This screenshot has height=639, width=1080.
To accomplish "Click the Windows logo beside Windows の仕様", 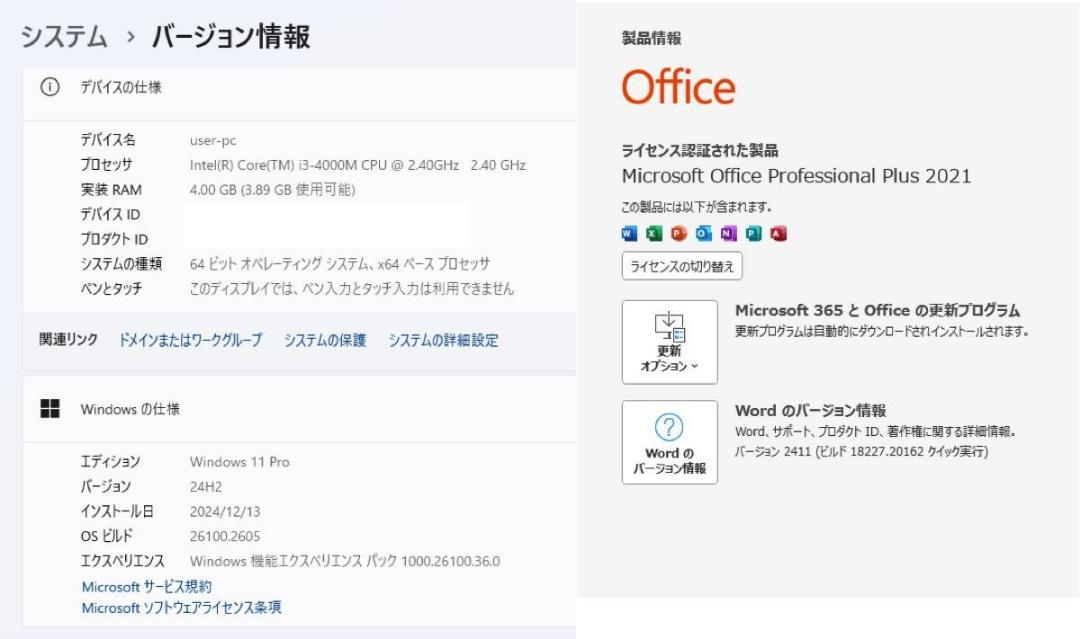I will click(x=50, y=408).
